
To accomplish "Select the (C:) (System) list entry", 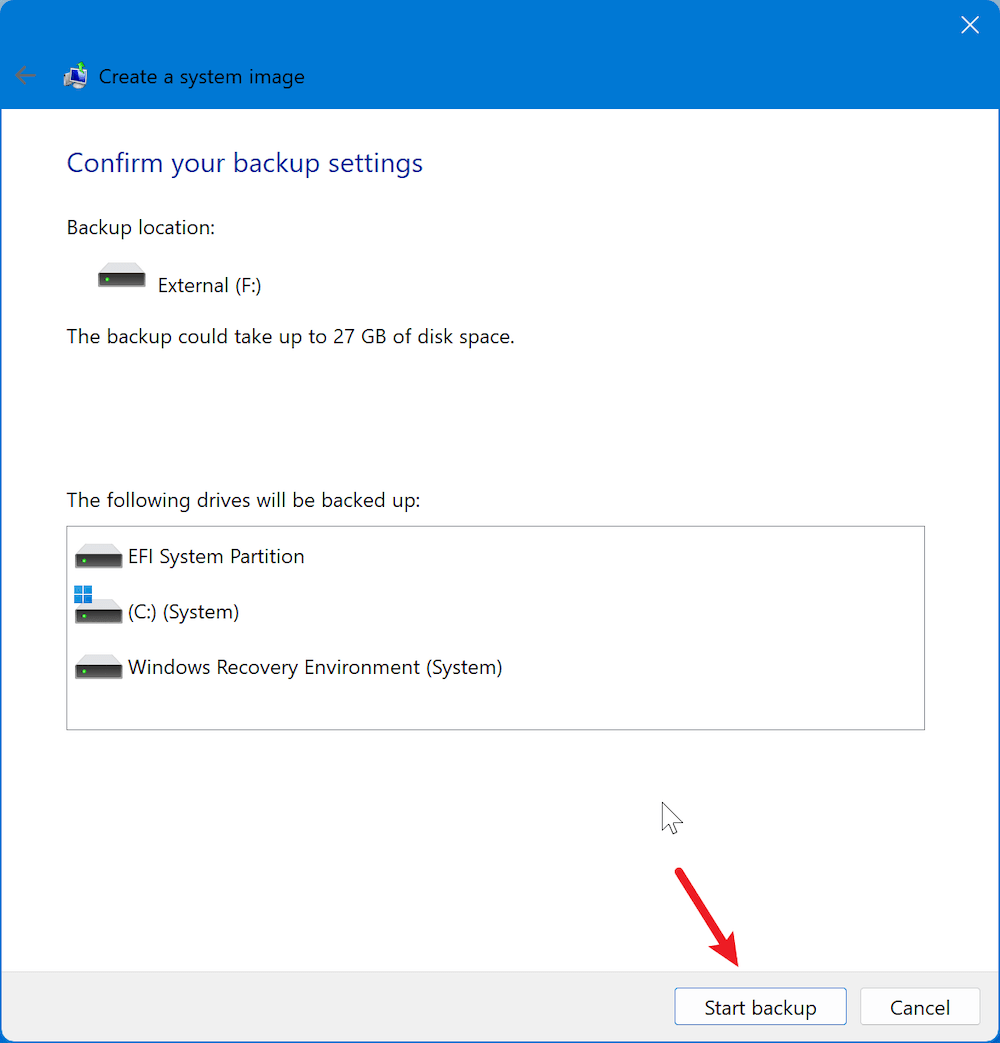I will [183, 612].
